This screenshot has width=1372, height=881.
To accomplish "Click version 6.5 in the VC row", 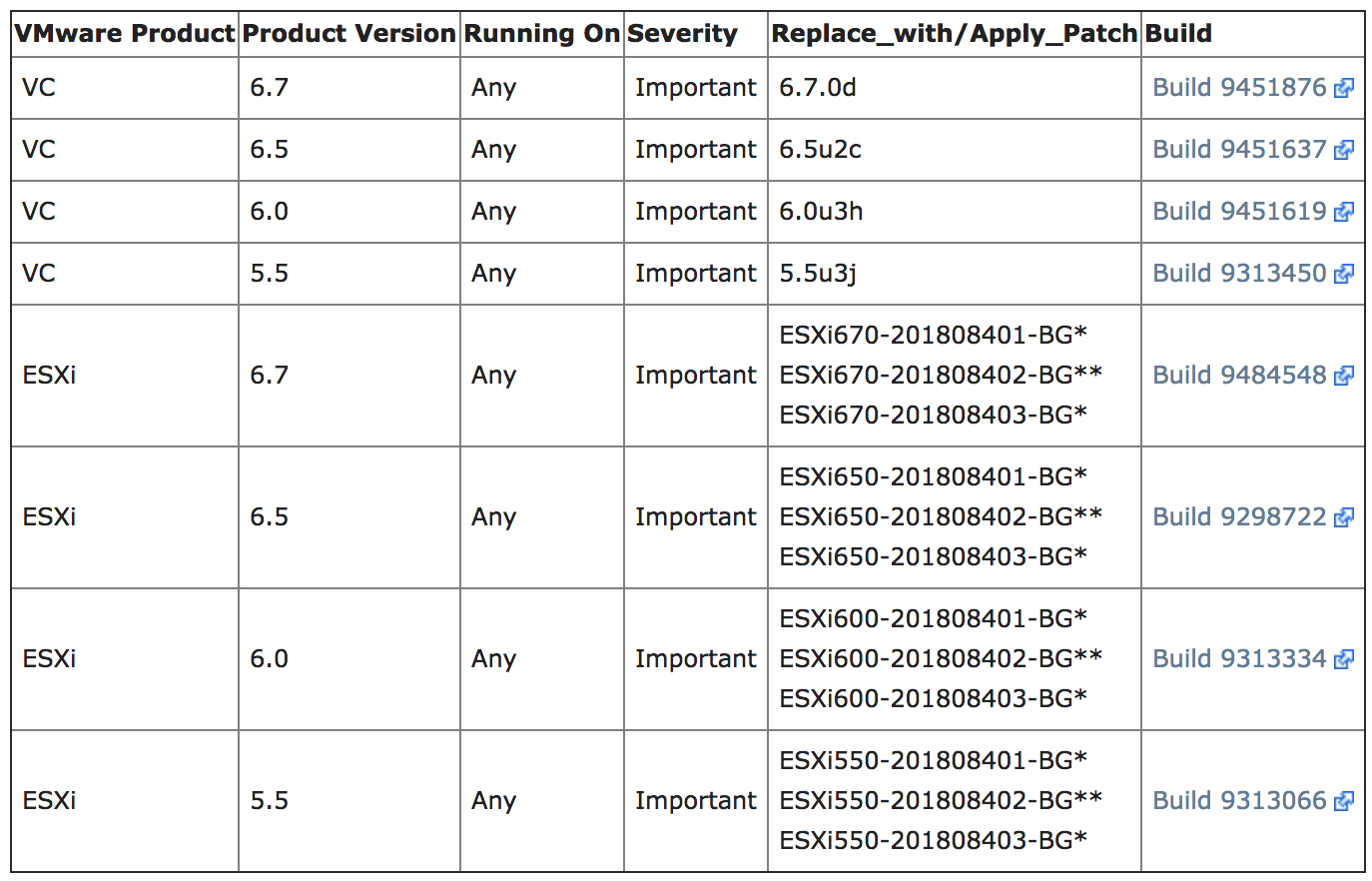I will click(270, 150).
